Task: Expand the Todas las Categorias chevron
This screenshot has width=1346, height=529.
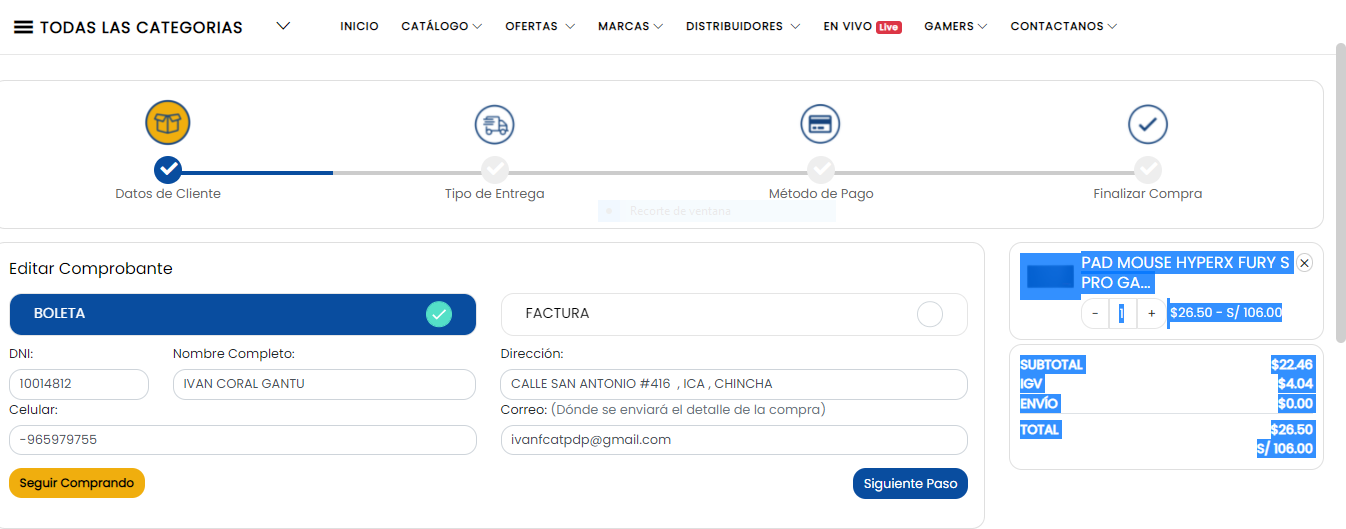Action: 283,27
